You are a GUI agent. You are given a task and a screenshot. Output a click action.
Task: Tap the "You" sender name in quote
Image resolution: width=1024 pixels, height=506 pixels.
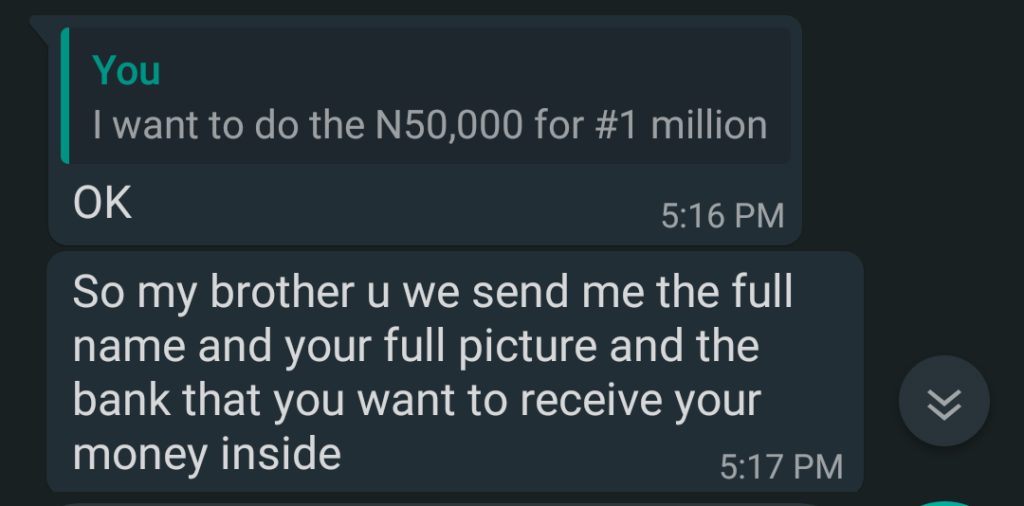coord(126,71)
